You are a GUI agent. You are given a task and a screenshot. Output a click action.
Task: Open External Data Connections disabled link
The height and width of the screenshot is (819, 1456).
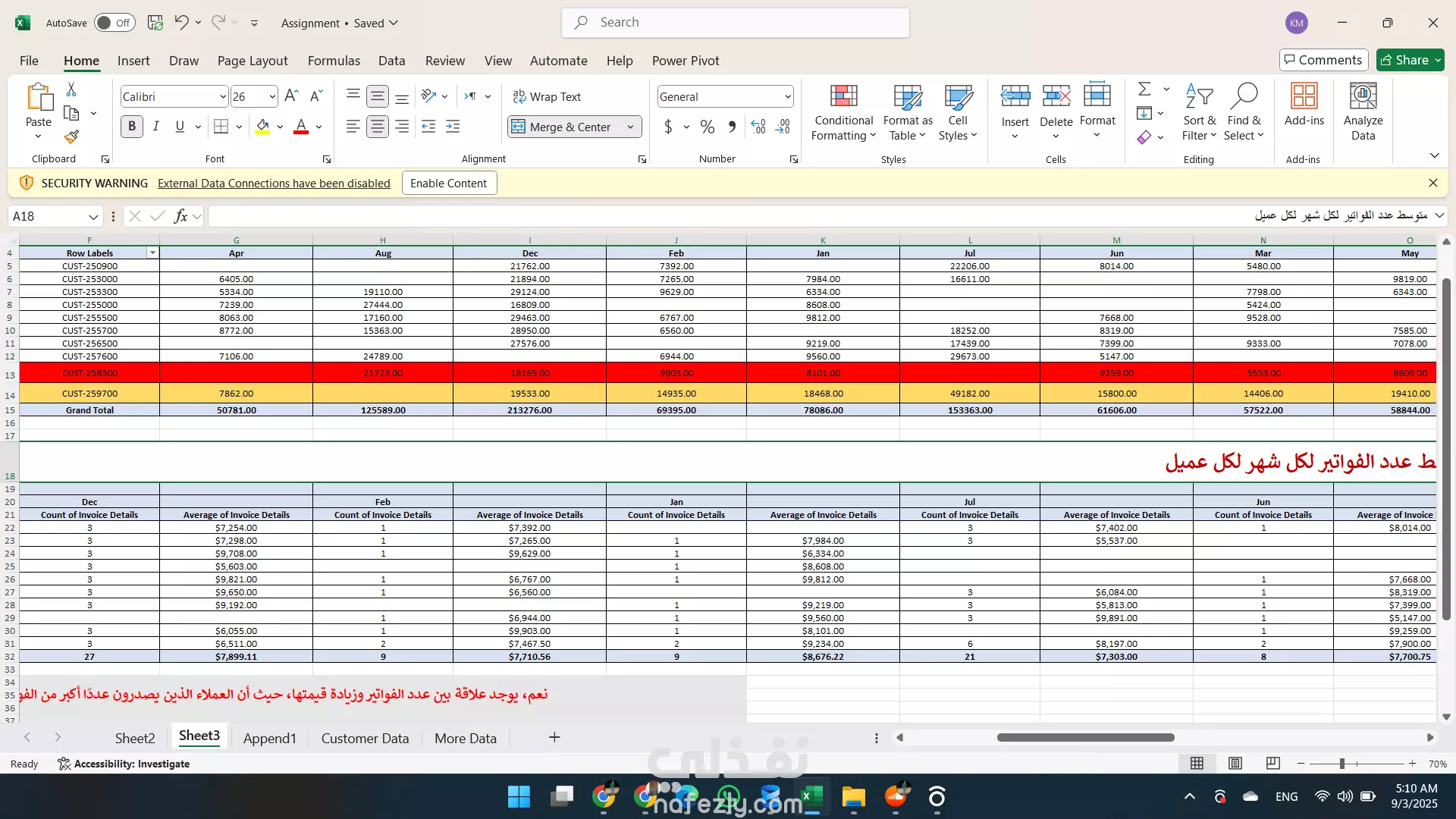(x=274, y=183)
